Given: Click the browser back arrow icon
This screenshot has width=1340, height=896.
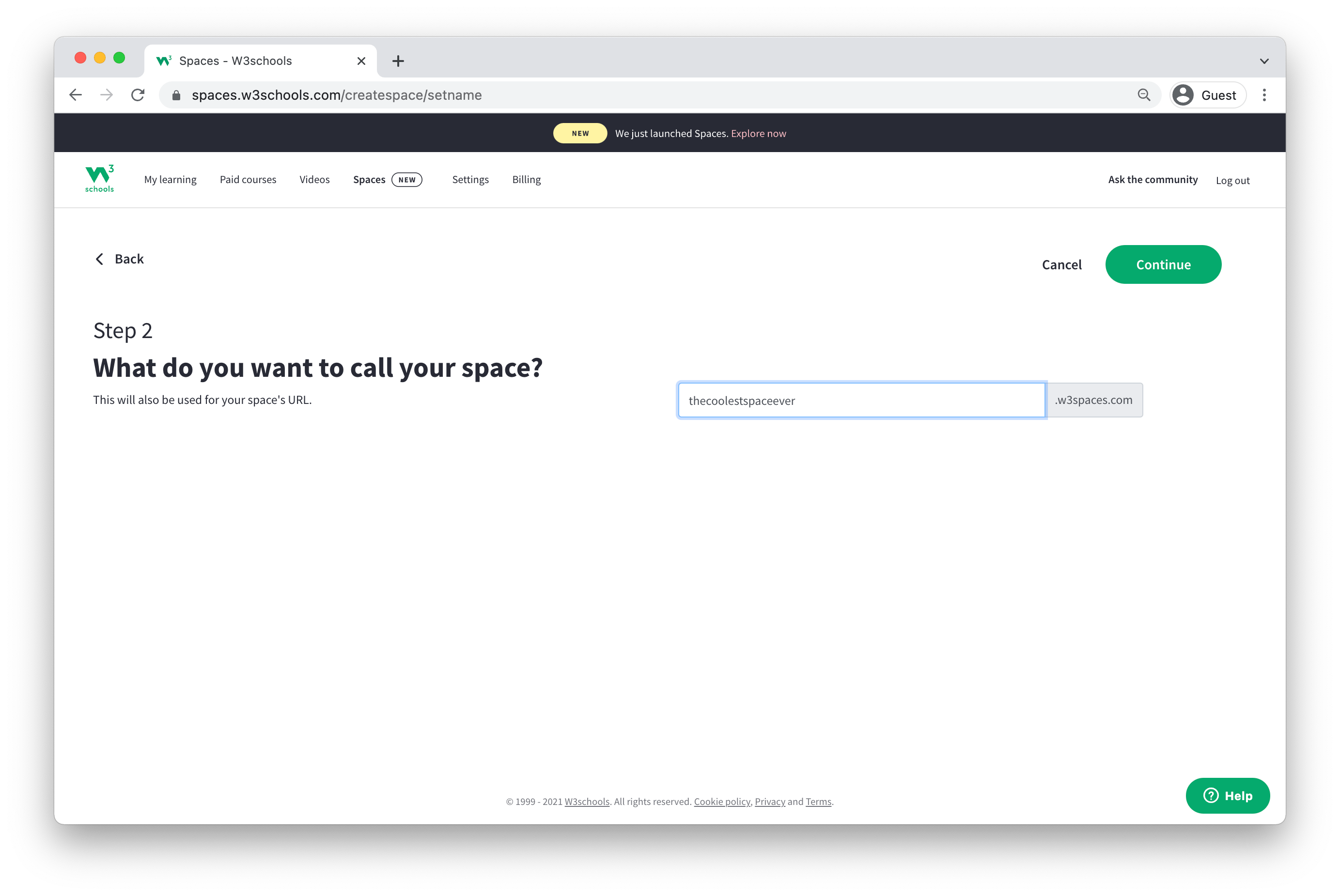Looking at the screenshot, I should [79, 95].
